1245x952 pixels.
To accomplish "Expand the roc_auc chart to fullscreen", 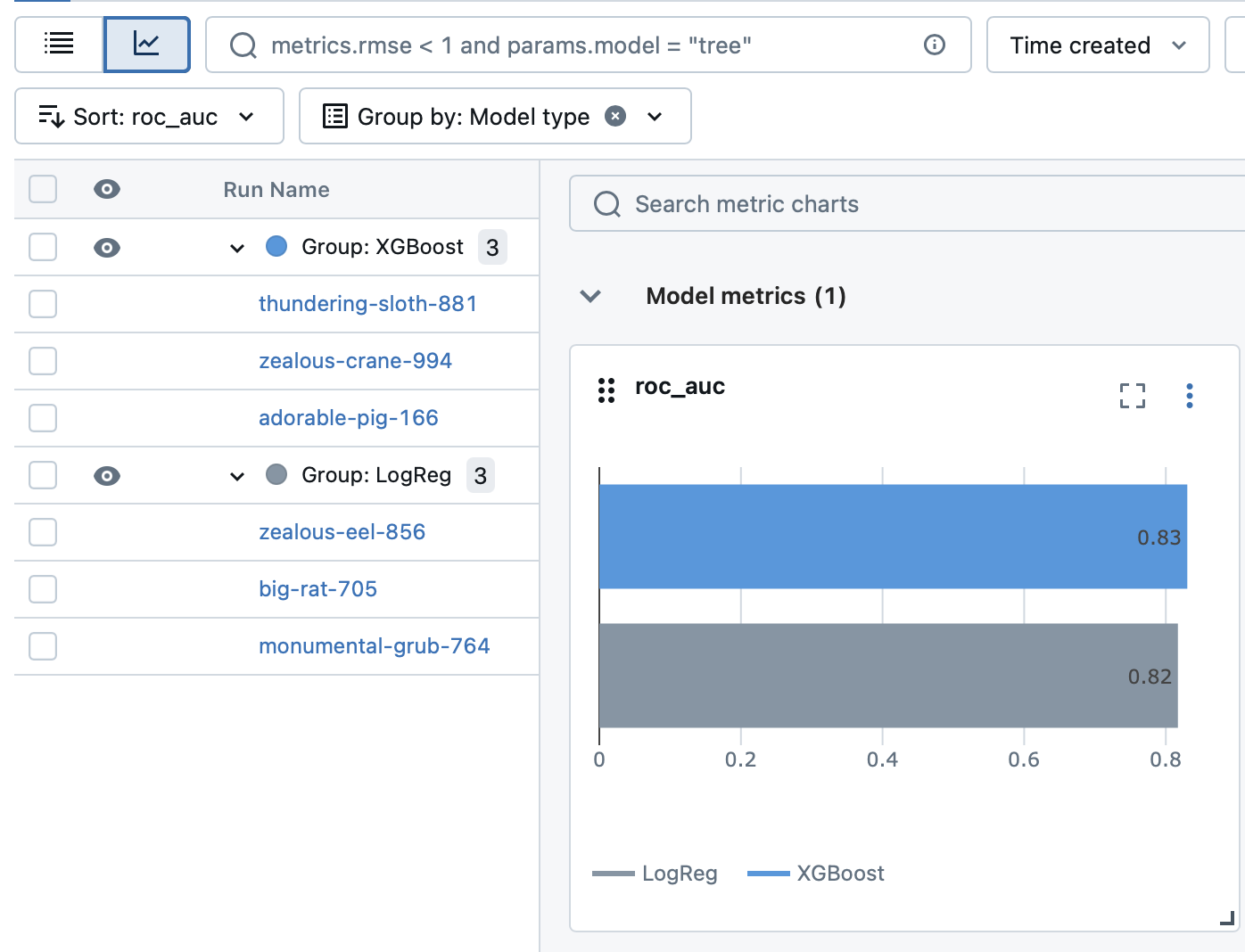I will click(1132, 395).
